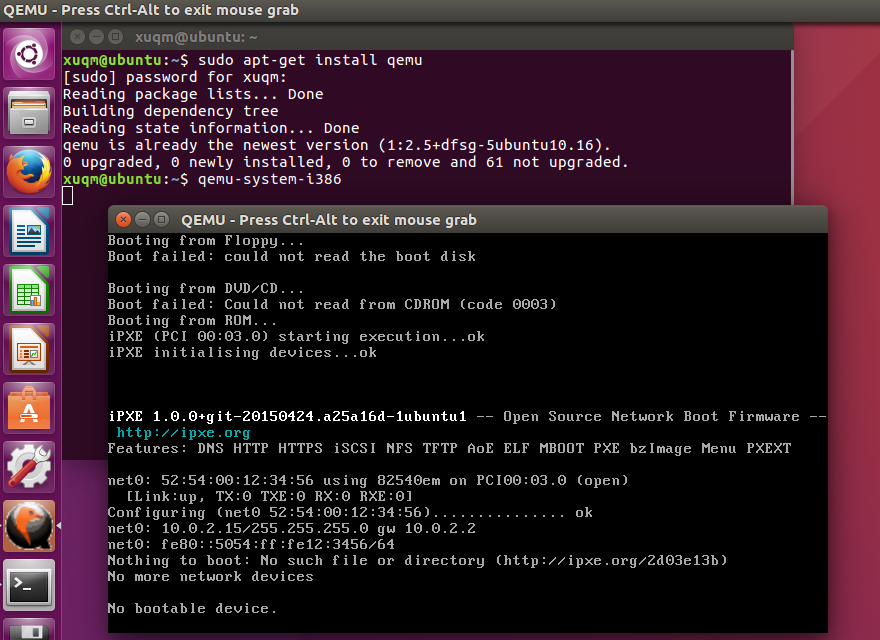Click the 'No bootable device.' line

pos(192,608)
